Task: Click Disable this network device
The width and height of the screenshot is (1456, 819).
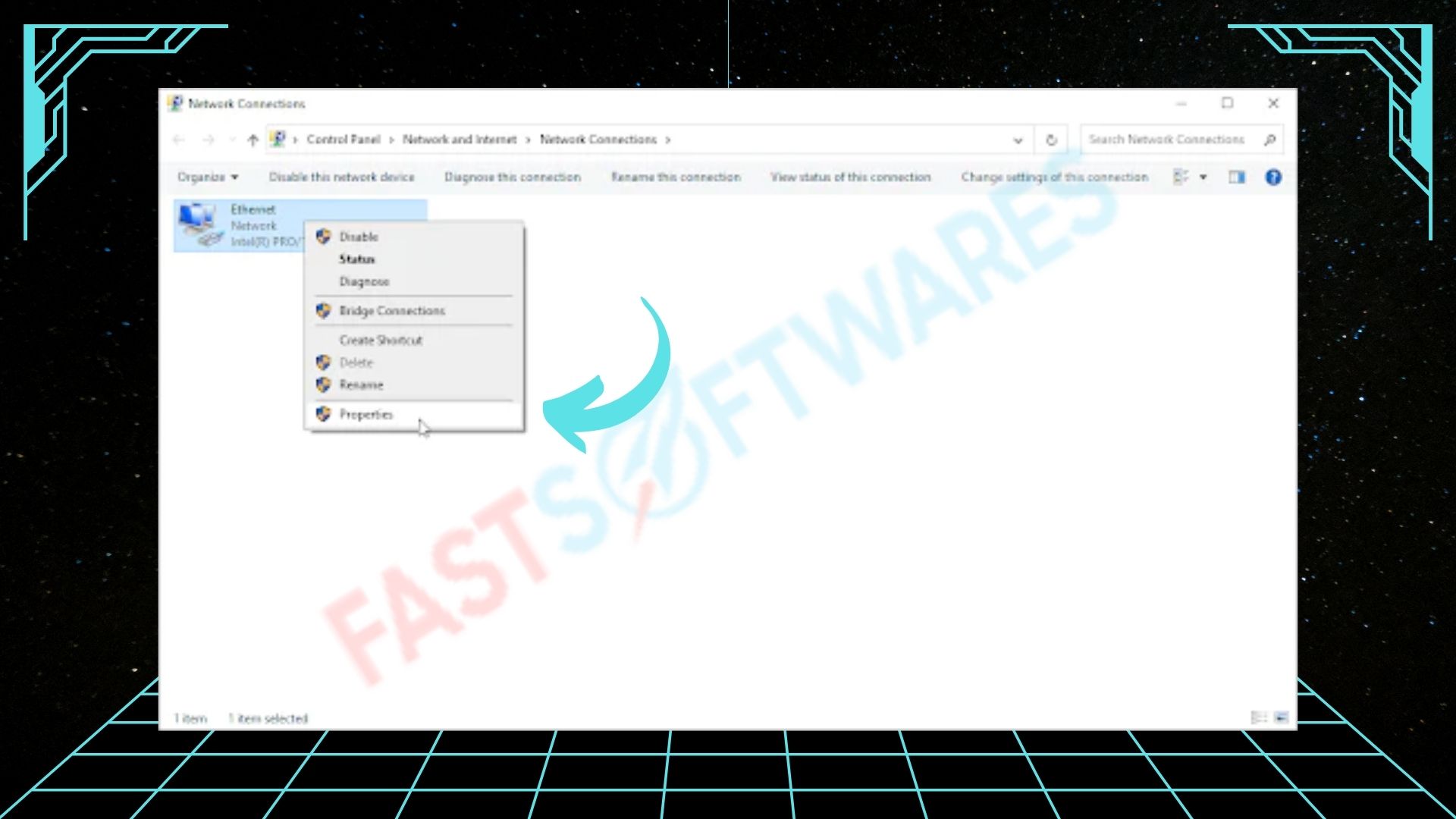Action: pyautogui.click(x=342, y=177)
